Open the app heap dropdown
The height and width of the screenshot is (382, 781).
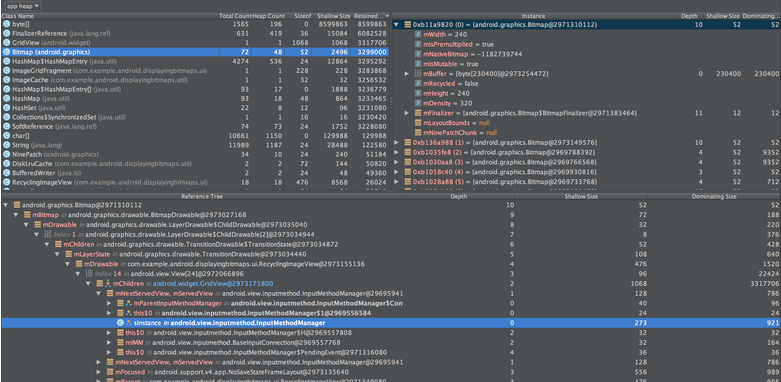tap(23, 5)
